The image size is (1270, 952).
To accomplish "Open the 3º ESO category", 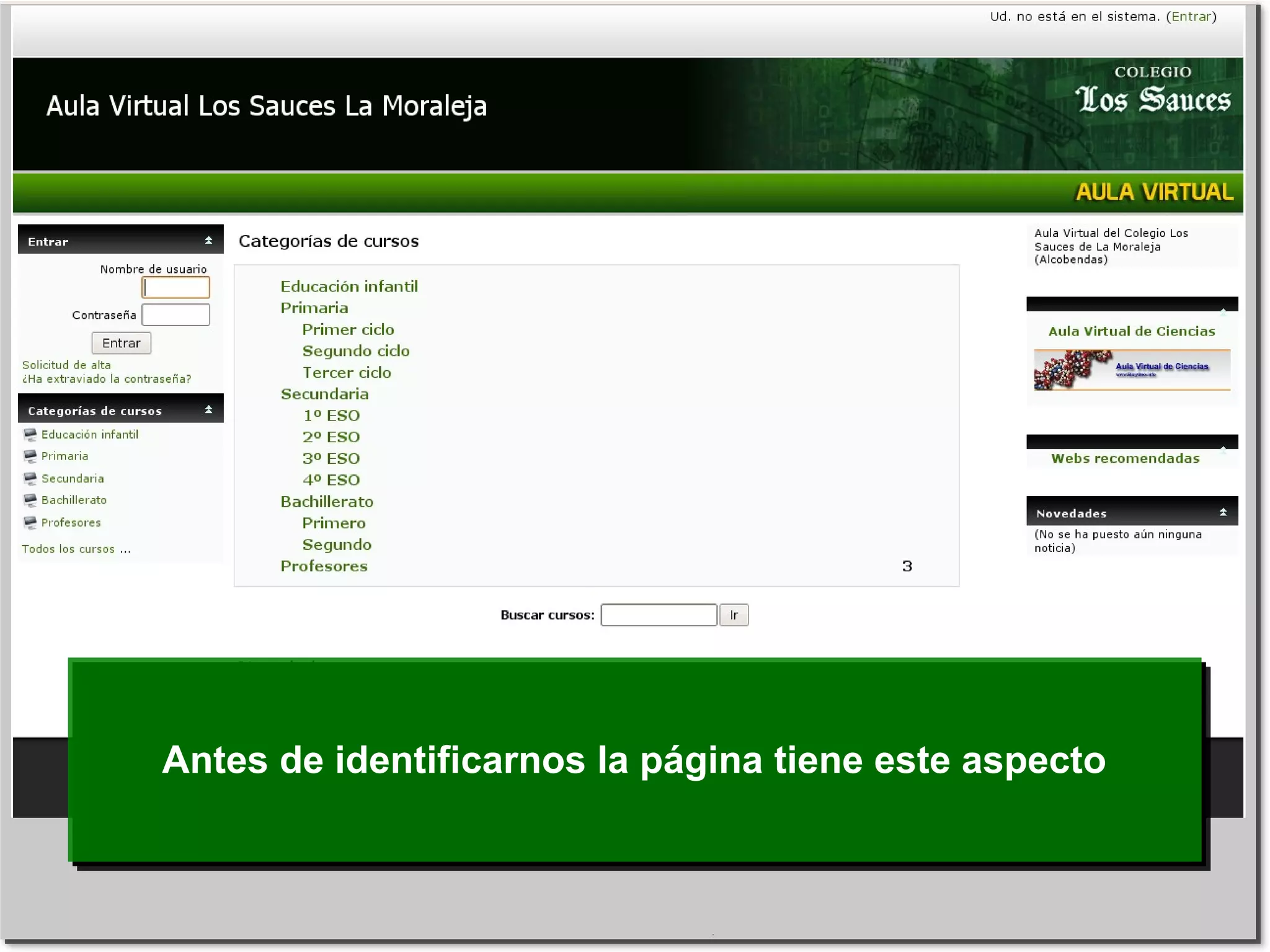I will tap(331, 458).
